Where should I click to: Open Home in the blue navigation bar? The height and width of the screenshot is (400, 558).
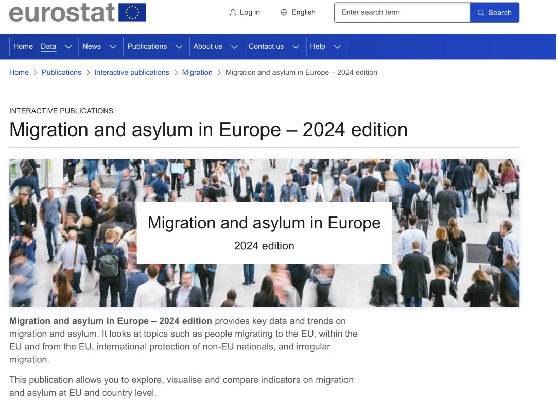[x=23, y=47]
